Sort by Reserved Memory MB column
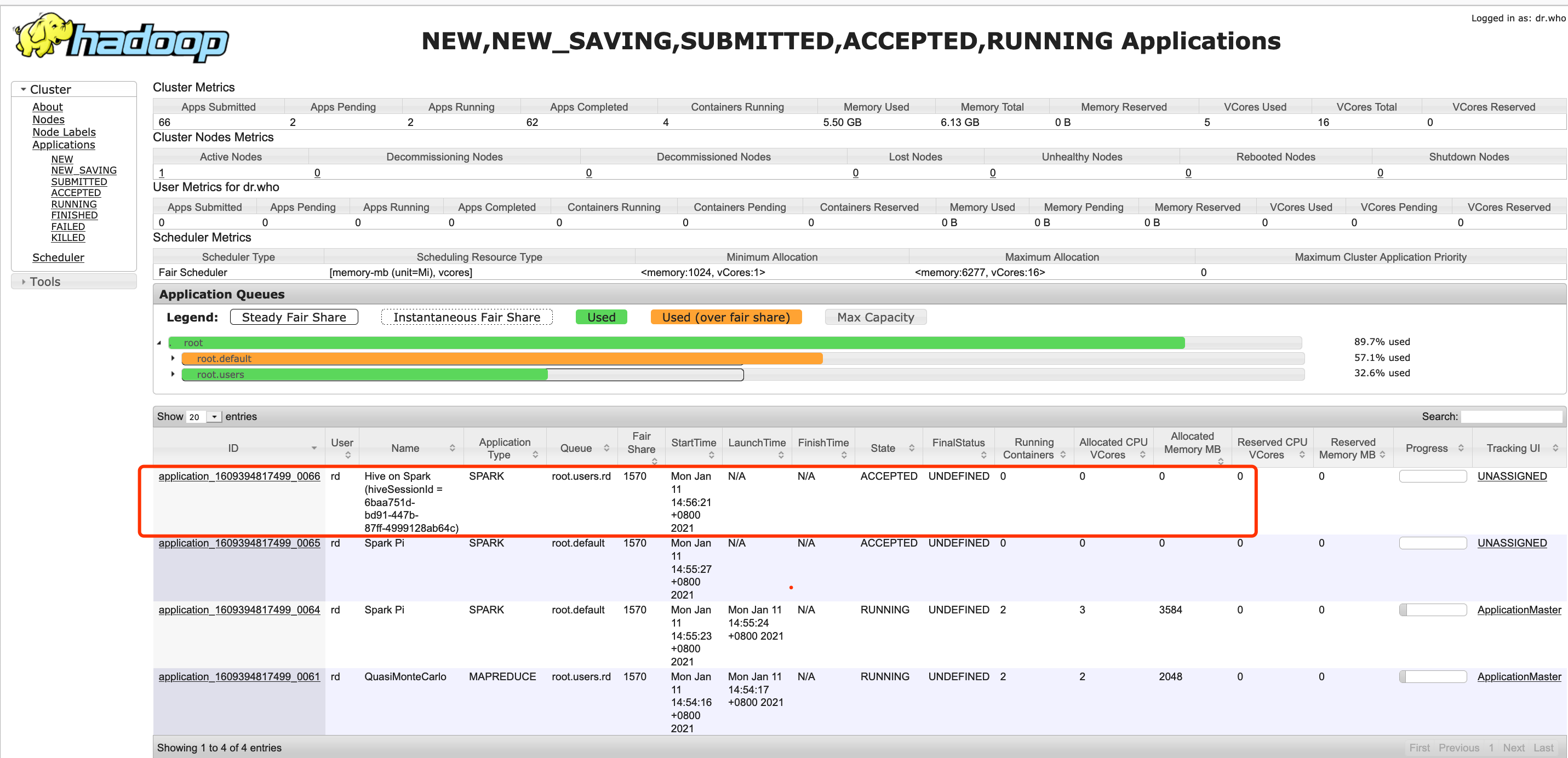This screenshot has height=758, width=1568. (x=1353, y=448)
